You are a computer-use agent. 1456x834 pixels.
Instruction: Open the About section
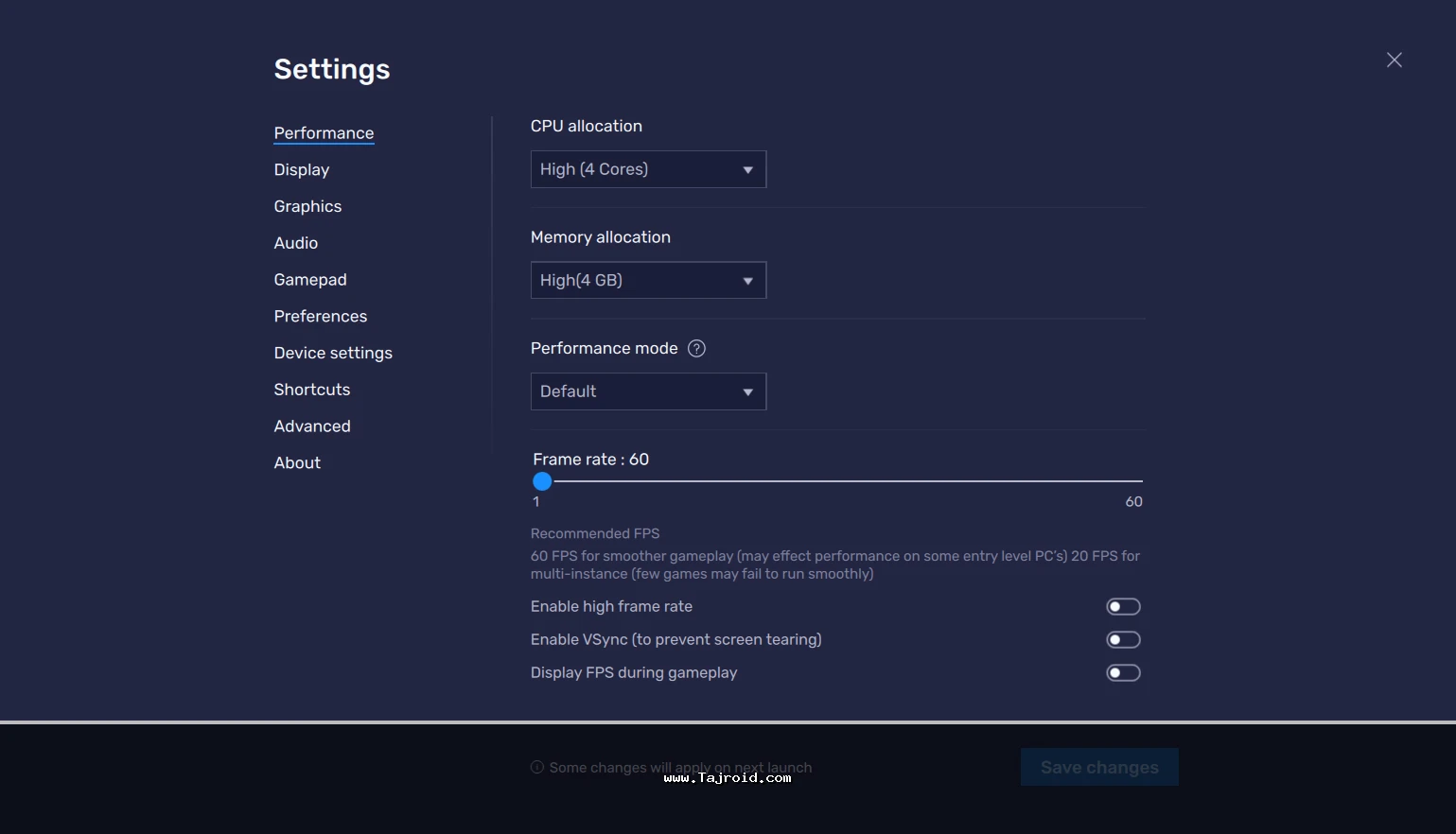[297, 463]
